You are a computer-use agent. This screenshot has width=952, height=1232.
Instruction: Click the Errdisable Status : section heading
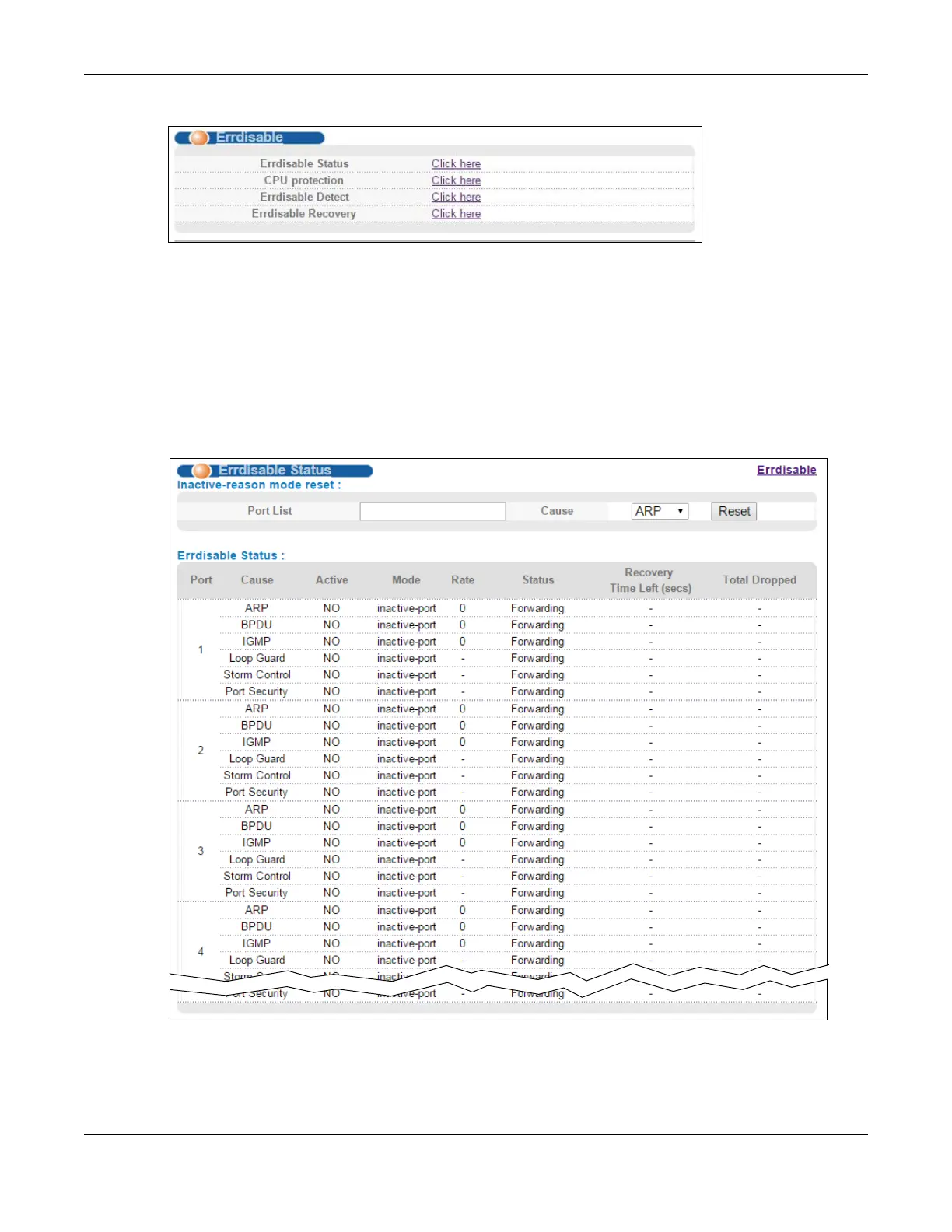point(231,555)
